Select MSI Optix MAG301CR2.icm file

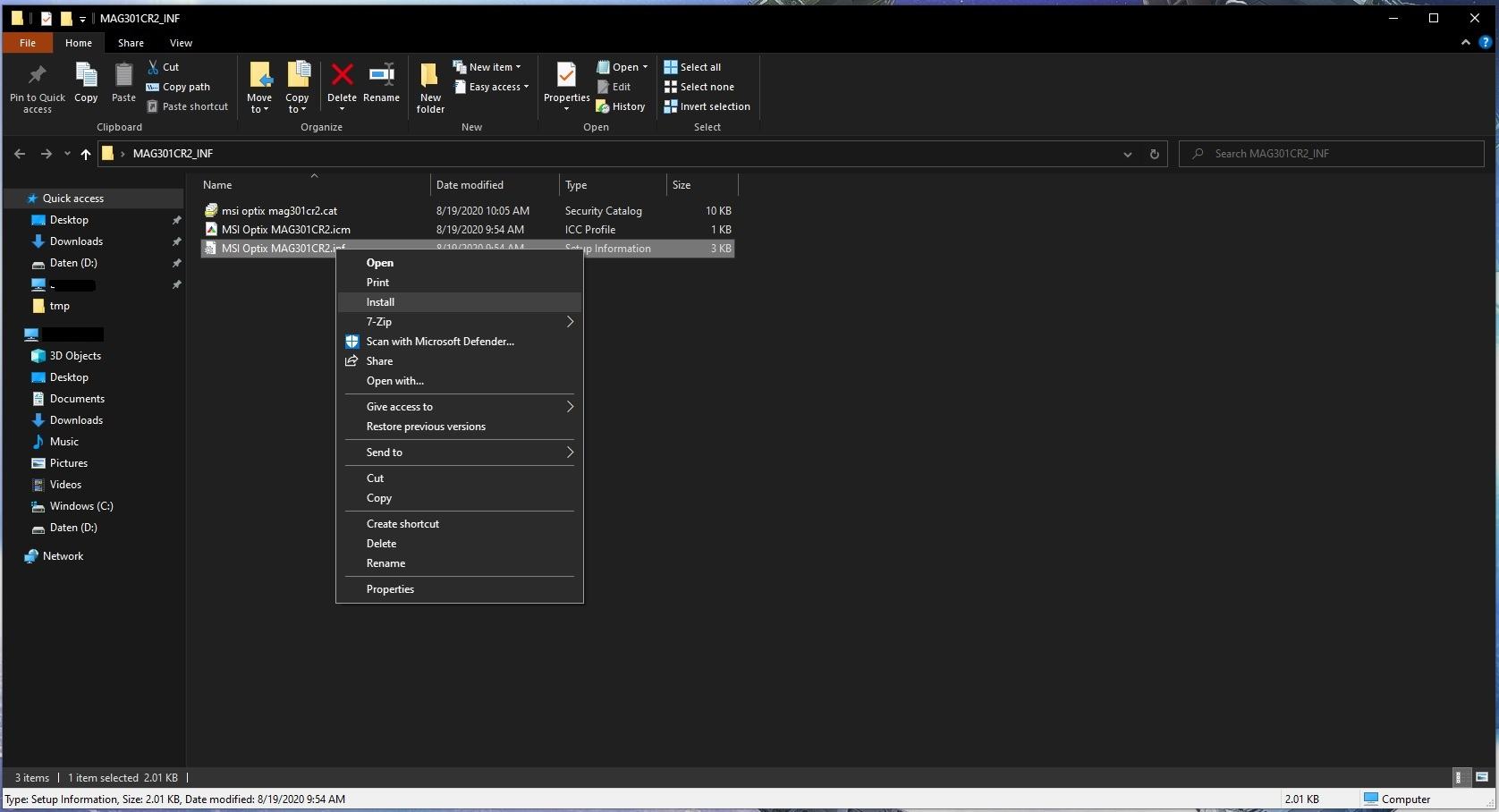pos(467,230)
